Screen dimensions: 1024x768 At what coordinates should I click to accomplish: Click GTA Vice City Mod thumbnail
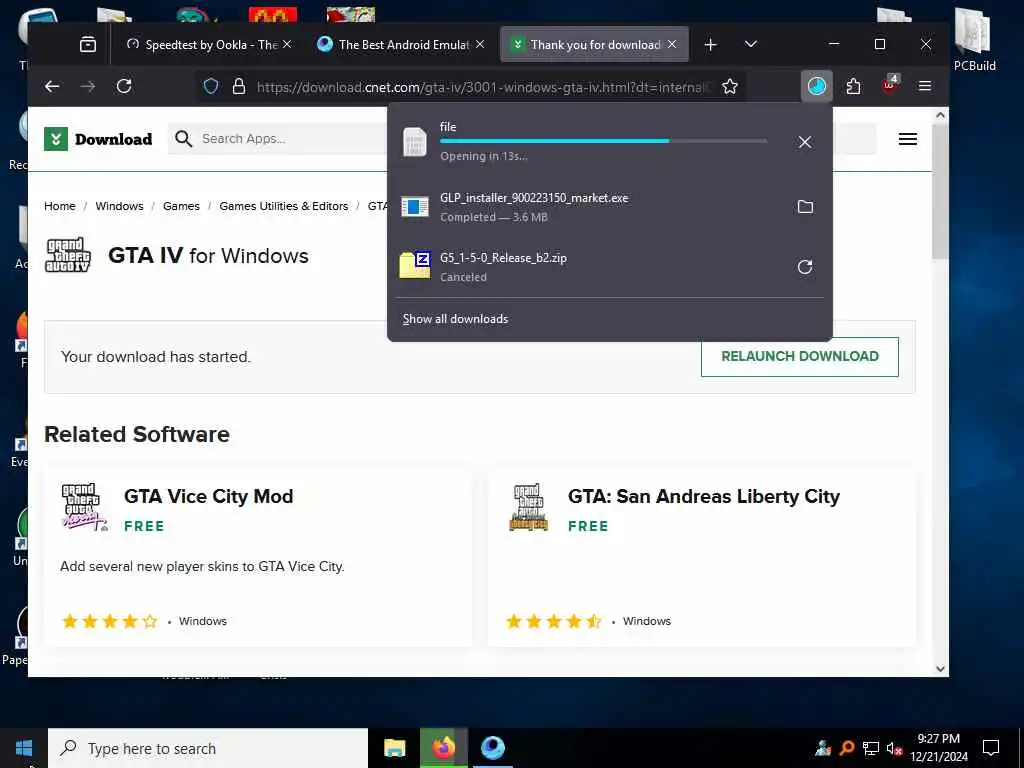(84, 507)
